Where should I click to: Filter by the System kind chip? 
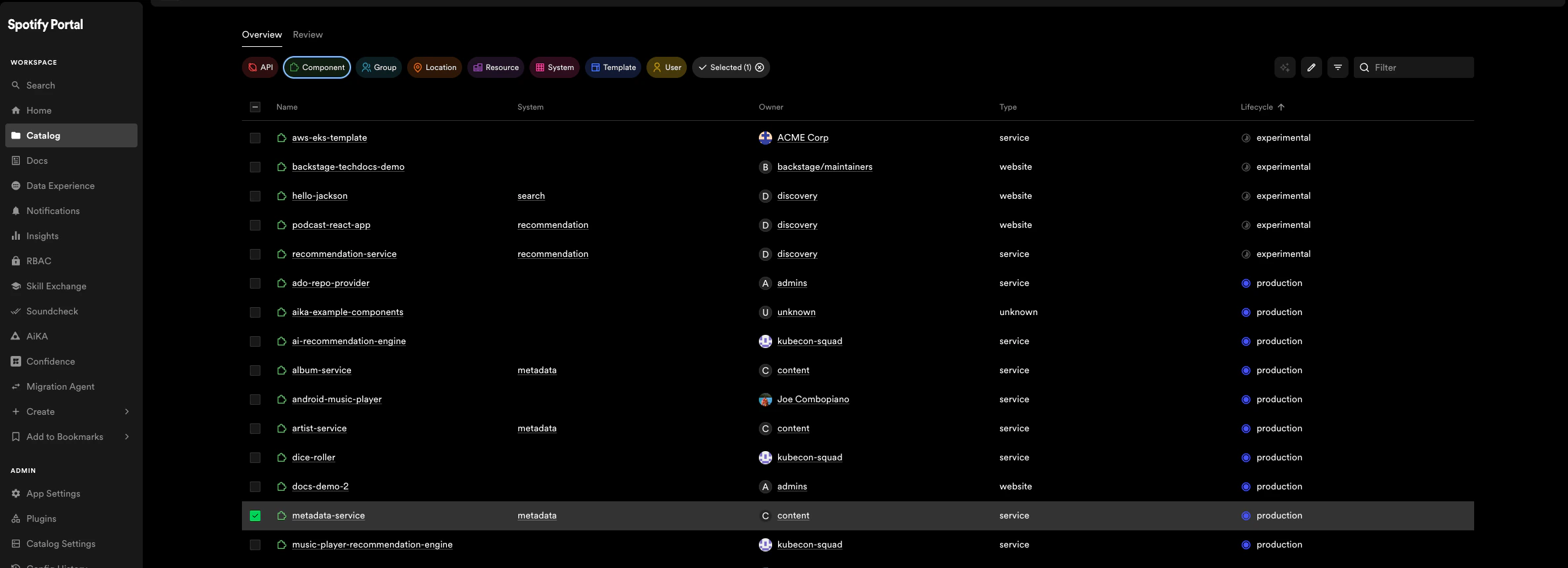[555, 67]
